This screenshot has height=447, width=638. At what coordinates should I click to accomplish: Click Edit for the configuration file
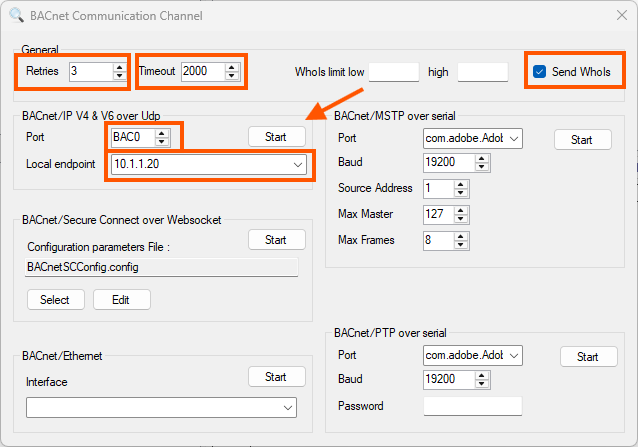click(x=122, y=300)
